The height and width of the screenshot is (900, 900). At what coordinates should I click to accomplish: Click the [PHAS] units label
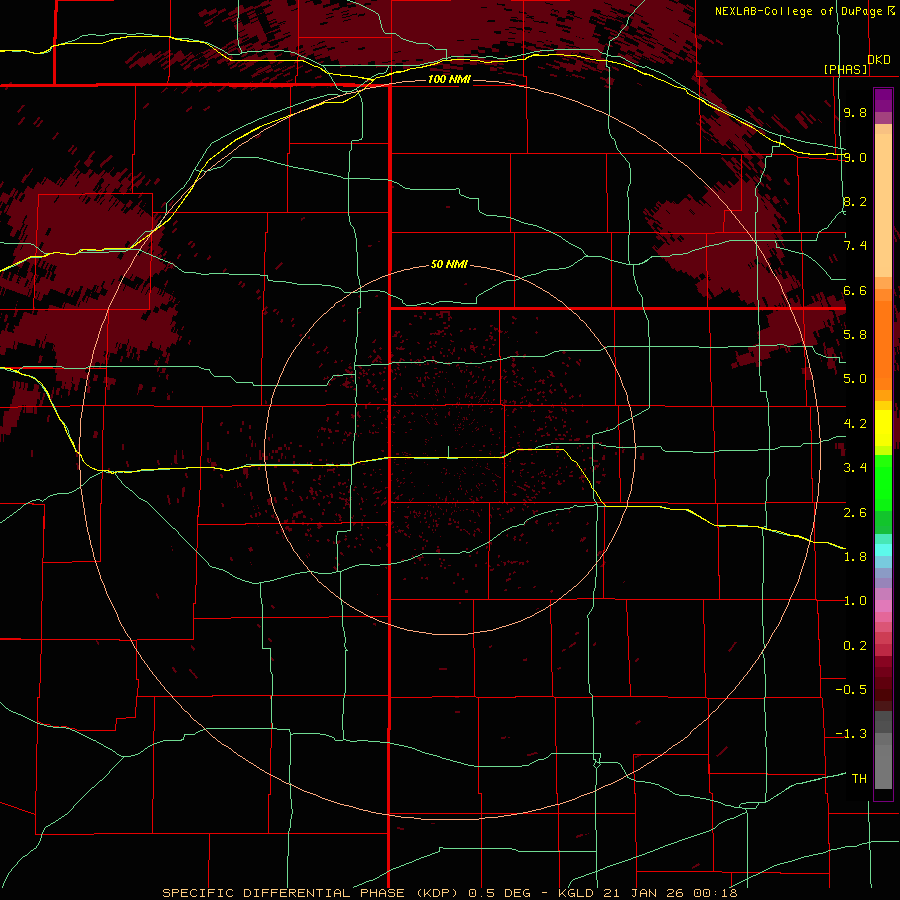point(846,69)
